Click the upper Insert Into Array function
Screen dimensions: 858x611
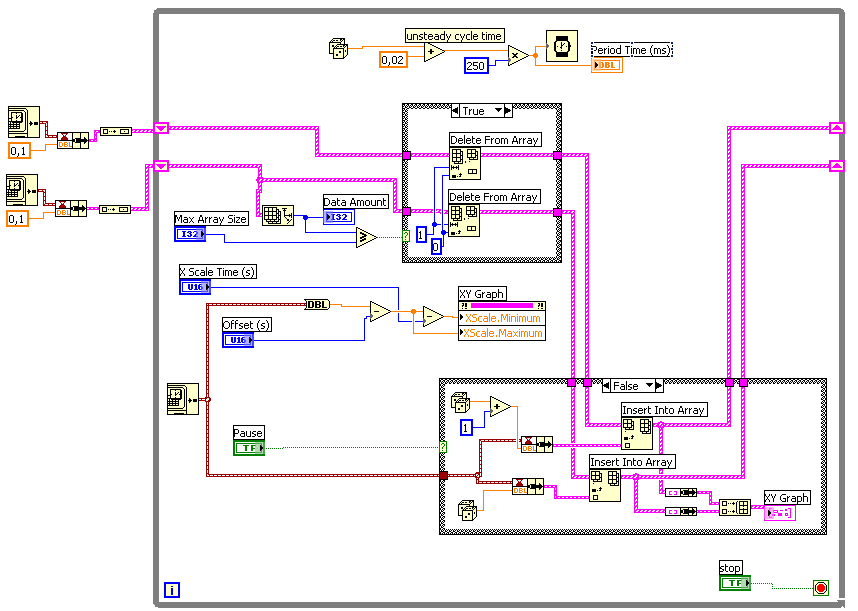pos(637,434)
